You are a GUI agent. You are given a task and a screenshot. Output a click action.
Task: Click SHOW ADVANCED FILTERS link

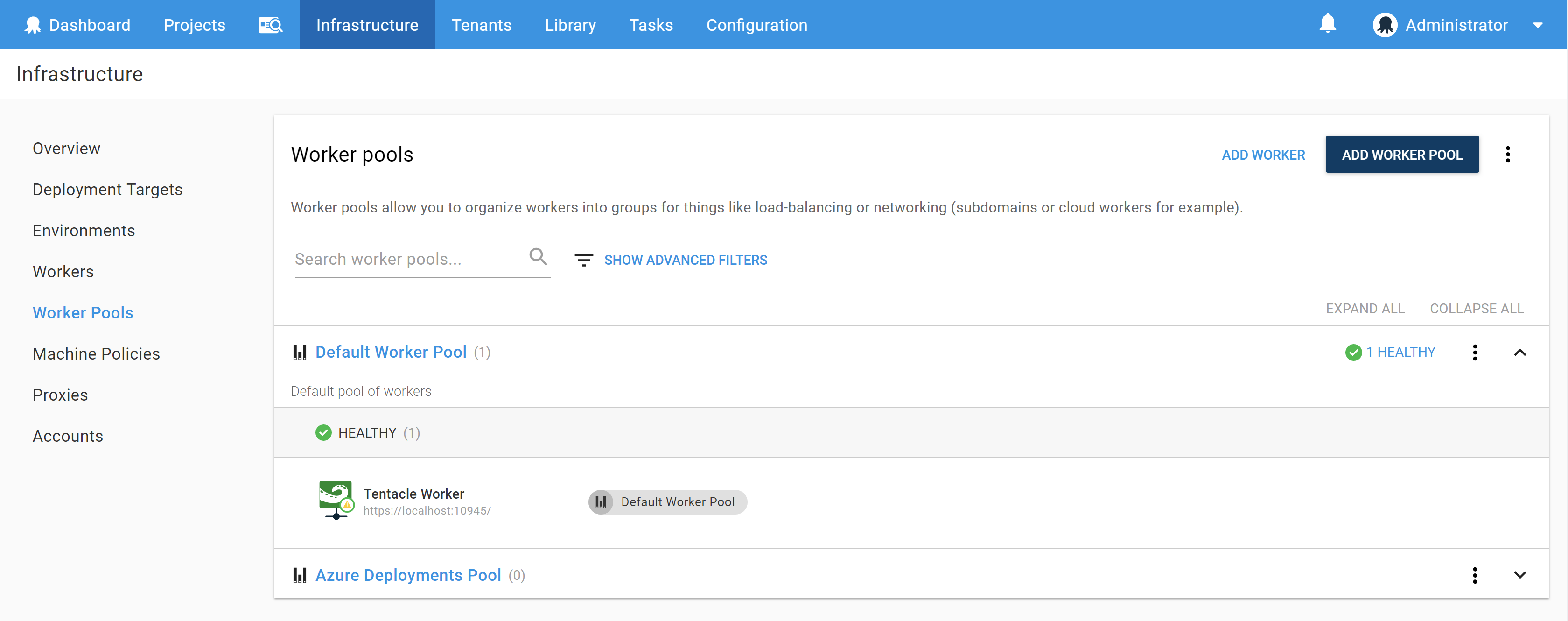coord(686,260)
